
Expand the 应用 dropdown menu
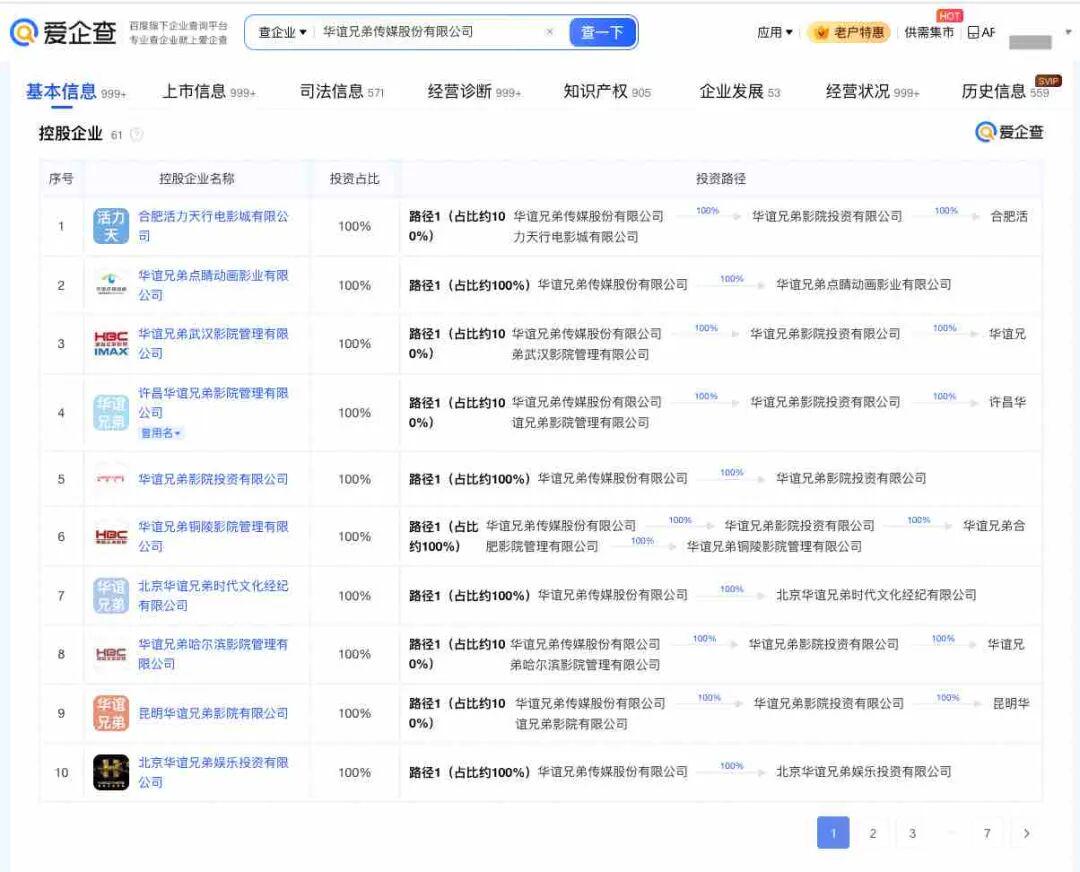click(774, 32)
